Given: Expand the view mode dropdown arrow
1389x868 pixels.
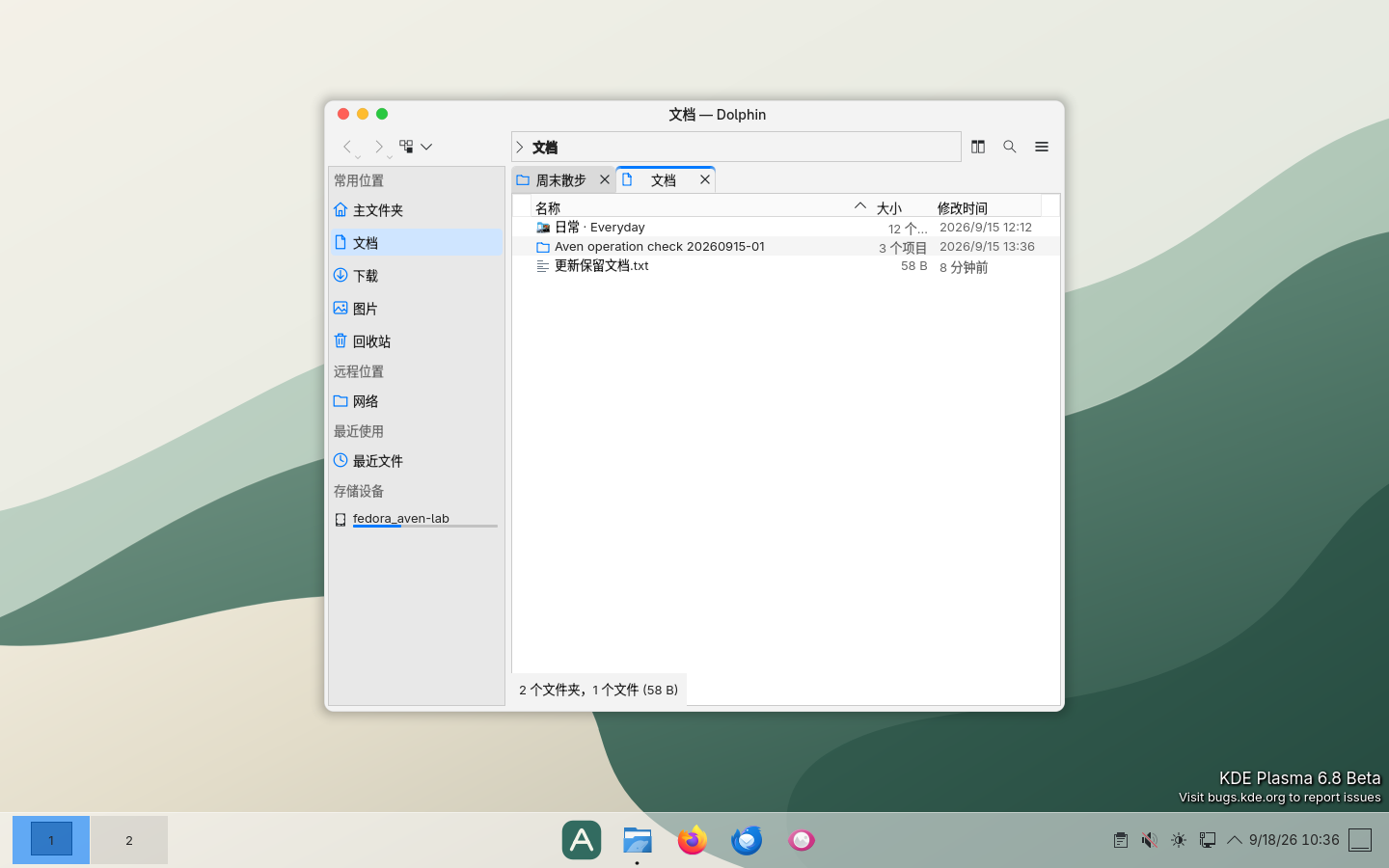Looking at the screenshot, I should click(426, 147).
